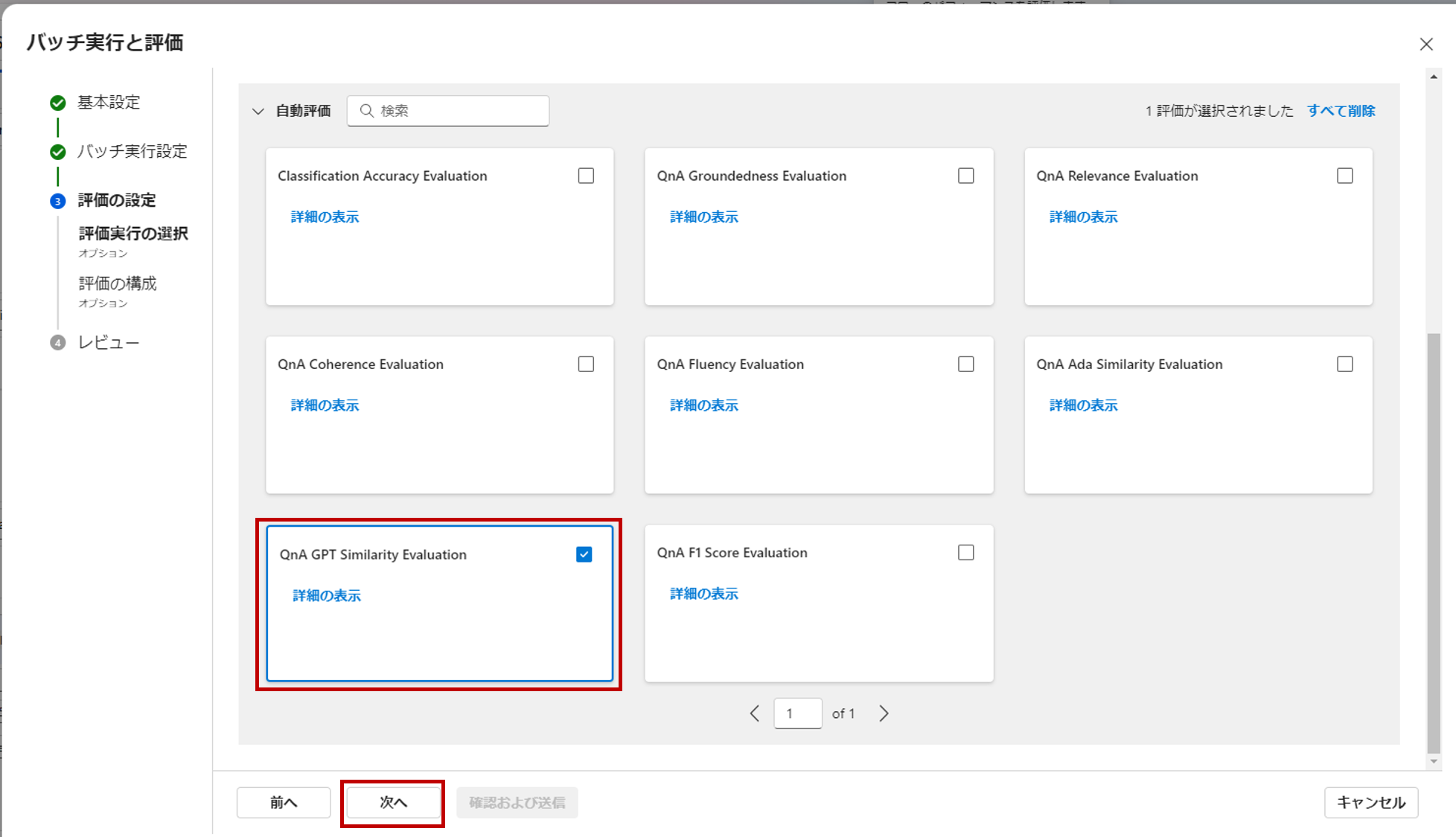Click the previous page arrow
Viewport: 1456px width, 837px height.
pos(754,713)
